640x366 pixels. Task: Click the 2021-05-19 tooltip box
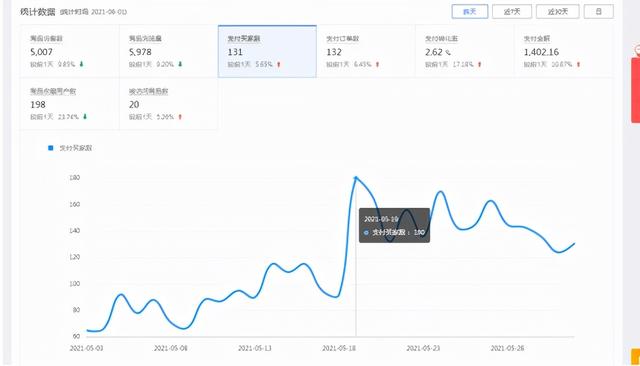394,225
